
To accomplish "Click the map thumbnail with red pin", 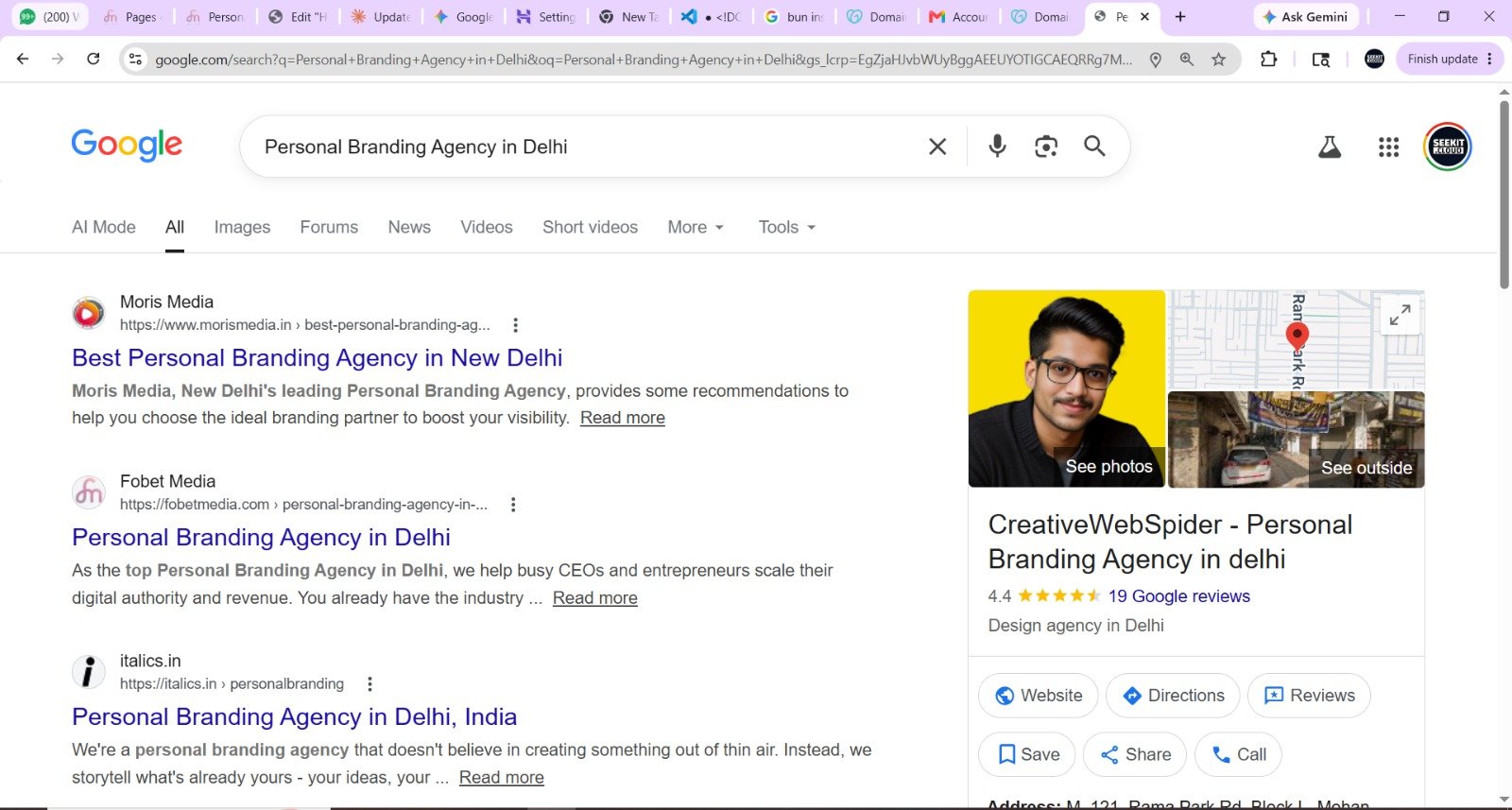I will (x=1297, y=340).
